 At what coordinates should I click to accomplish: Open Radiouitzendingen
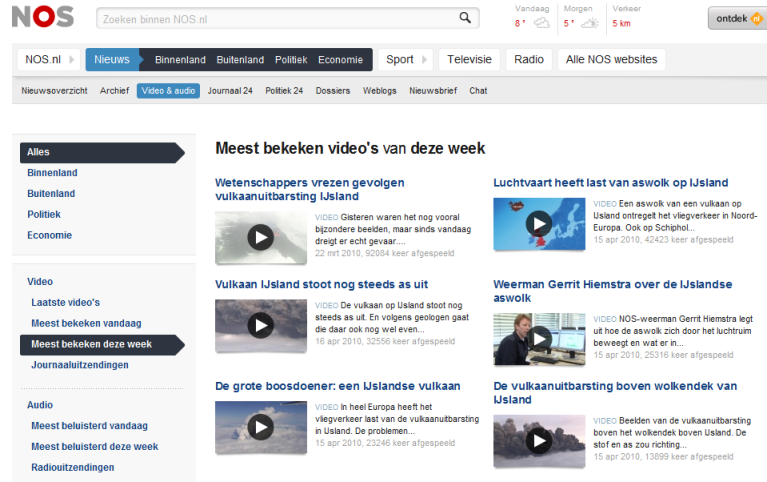pos(73,467)
